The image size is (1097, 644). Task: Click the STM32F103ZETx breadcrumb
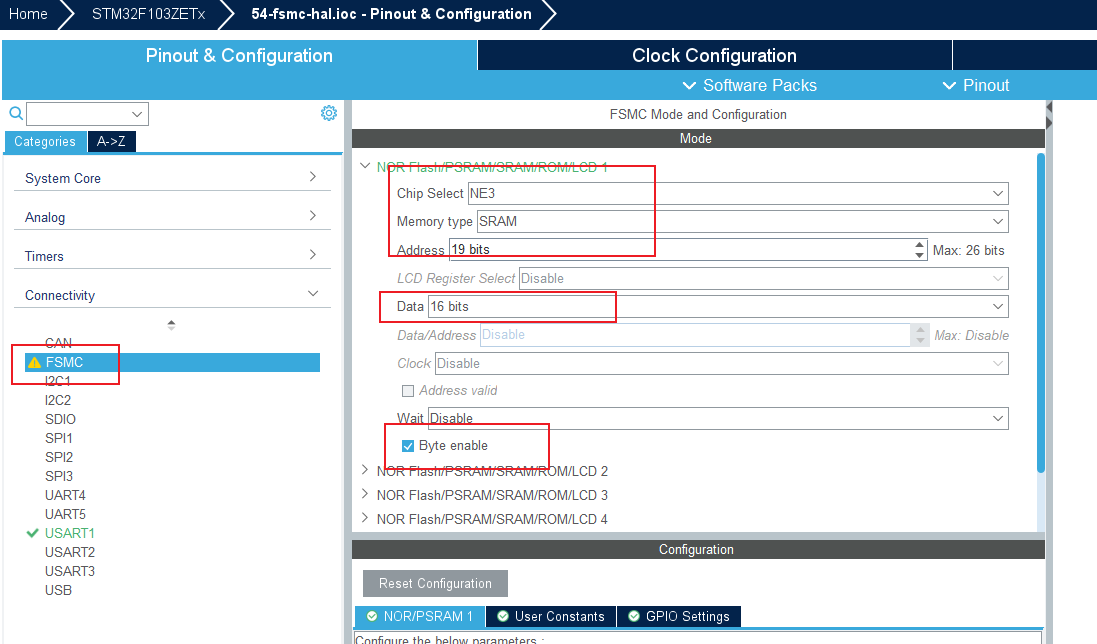pyautogui.click(x=148, y=14)
